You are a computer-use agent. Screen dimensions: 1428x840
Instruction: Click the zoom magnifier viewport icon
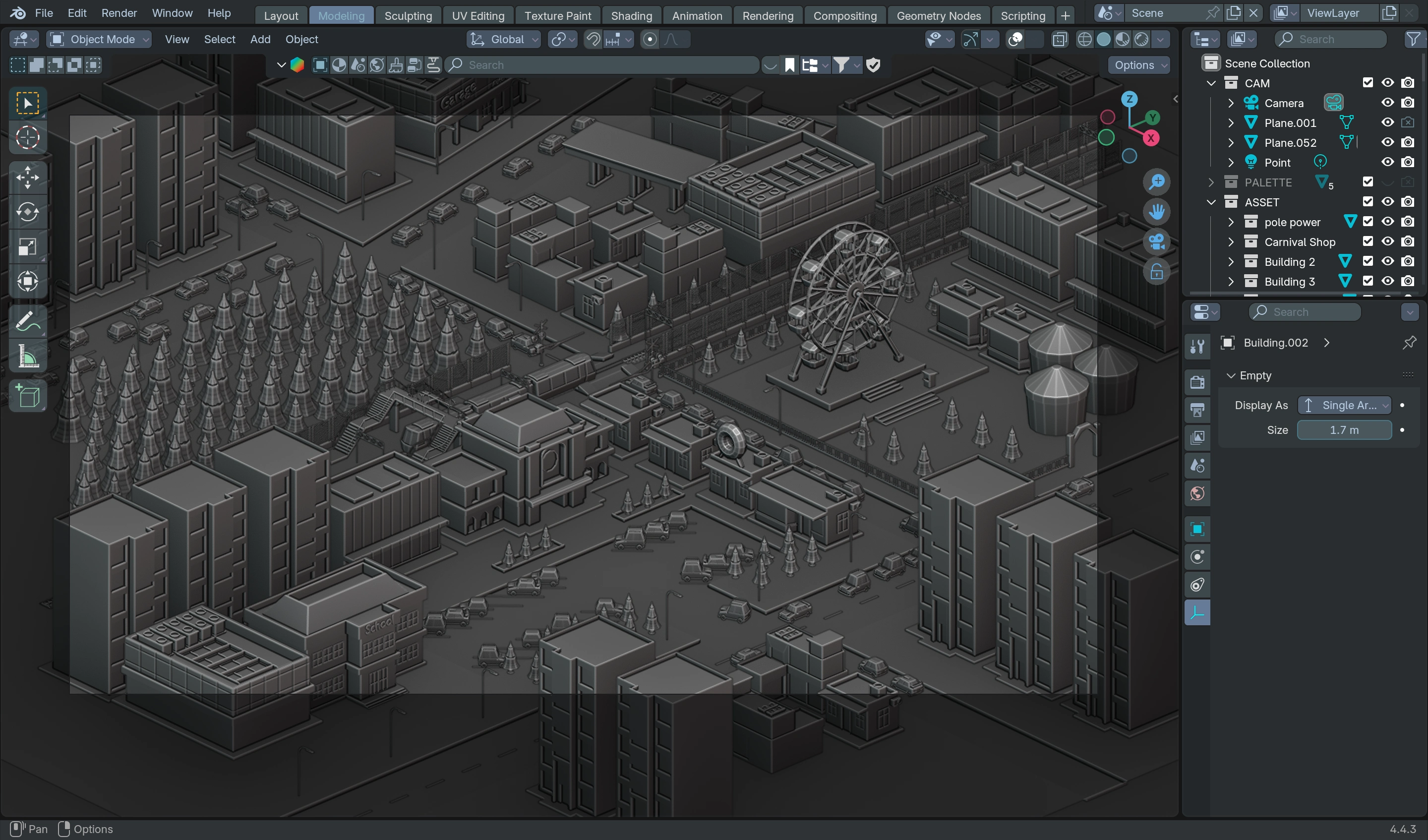(x=1157, y=182)
